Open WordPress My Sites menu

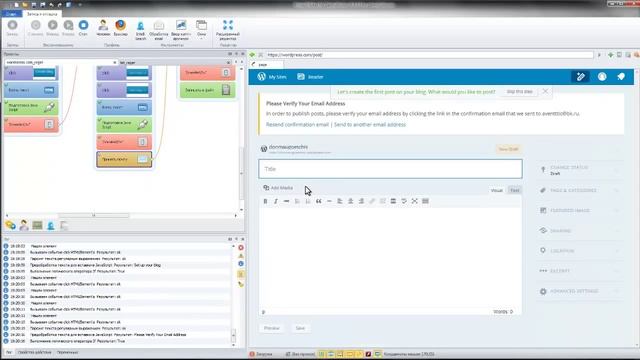pos(272,76)
